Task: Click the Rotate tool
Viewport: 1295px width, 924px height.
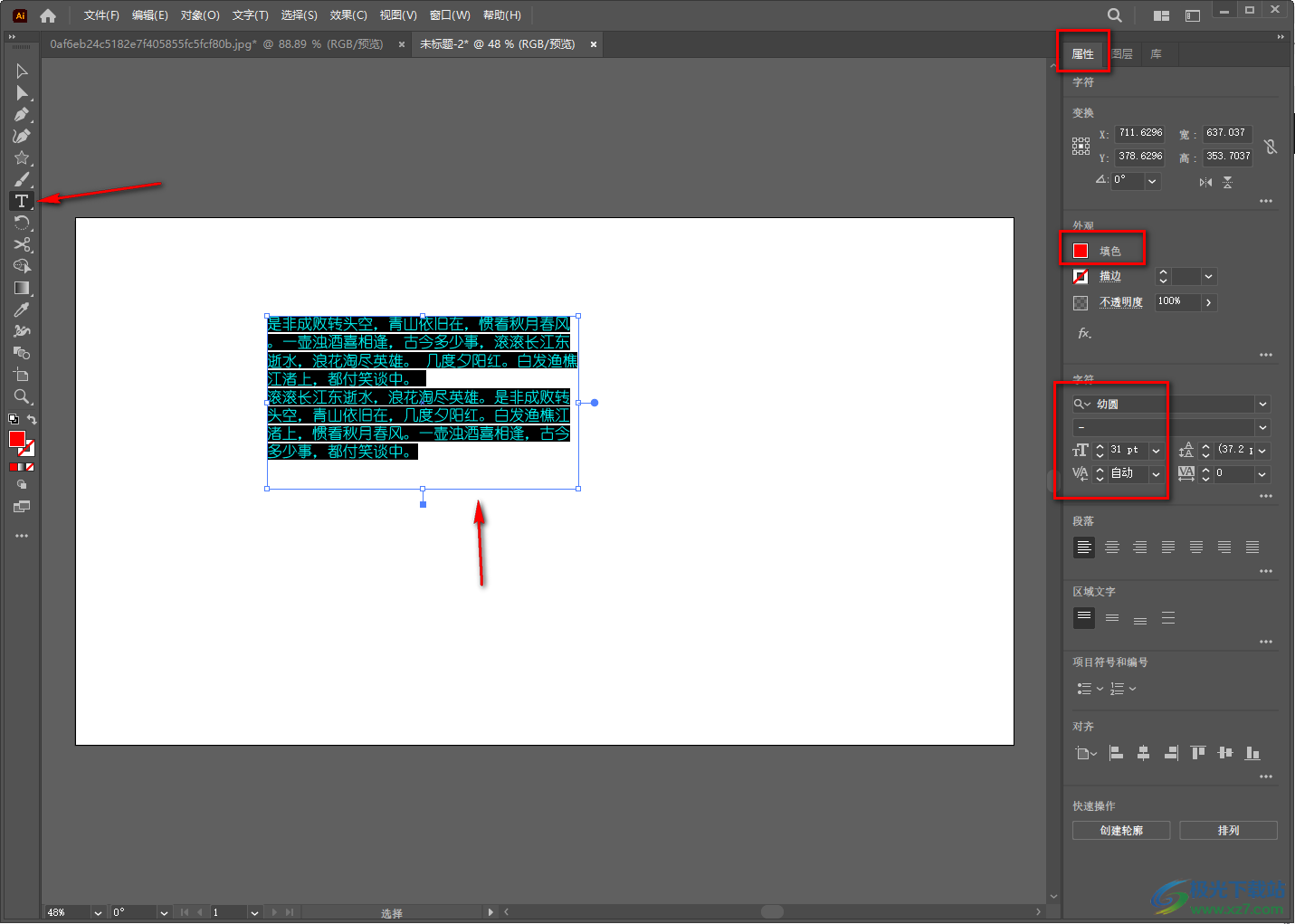Action: 22,223
